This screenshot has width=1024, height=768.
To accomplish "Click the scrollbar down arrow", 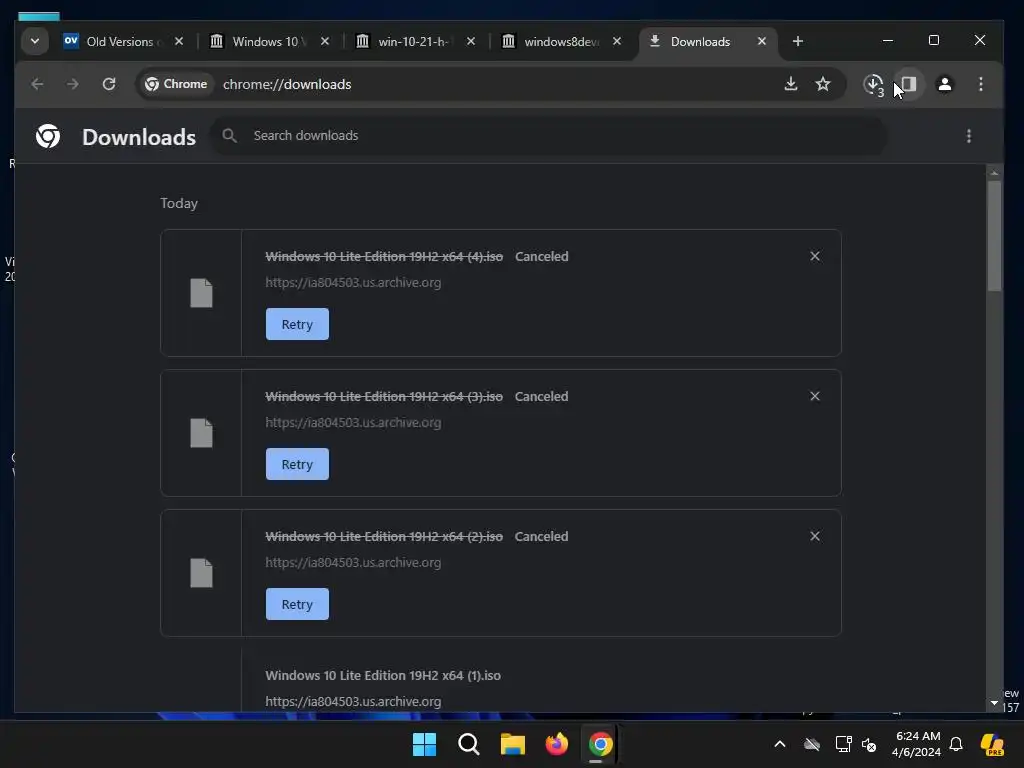I will 994,703.
